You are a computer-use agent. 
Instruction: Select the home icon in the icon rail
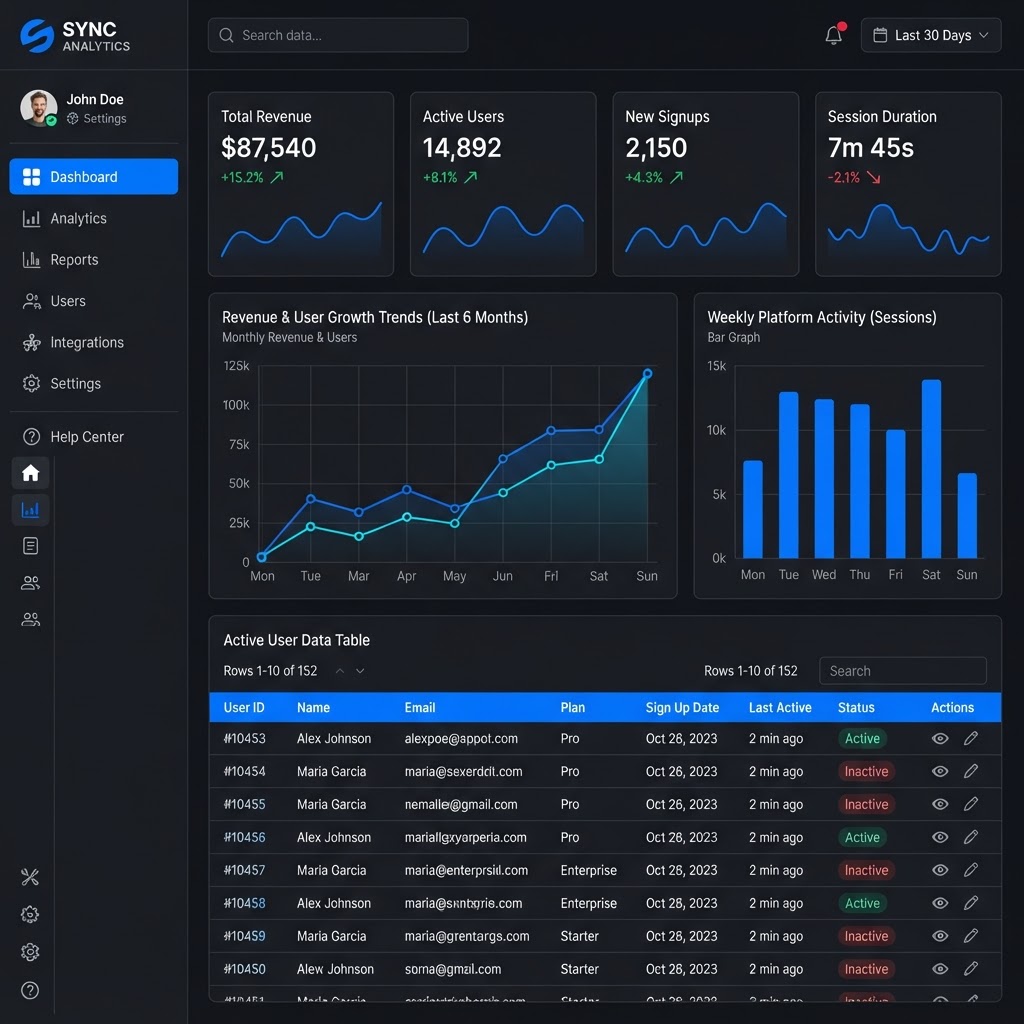tap(31, 473)
